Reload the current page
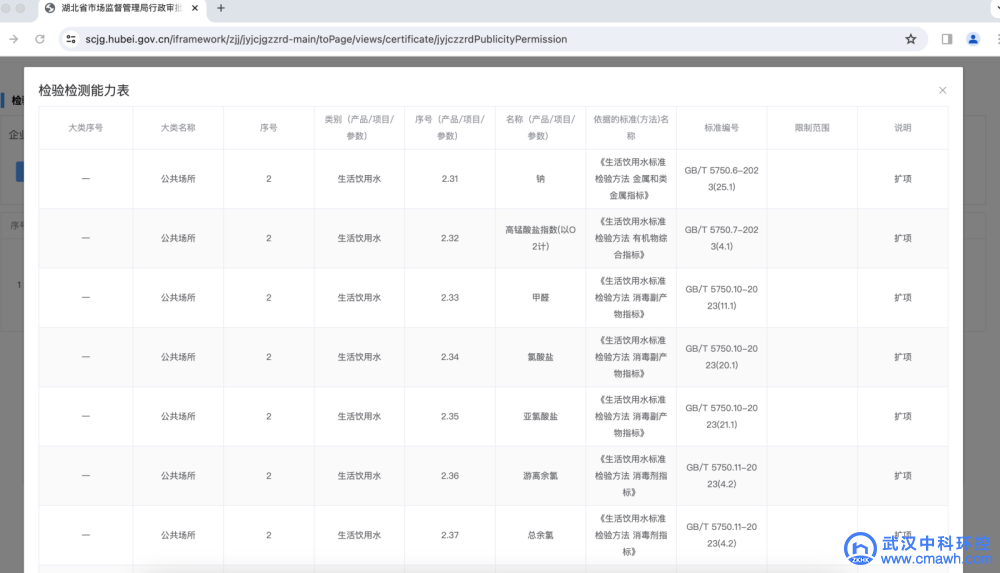Viewport: 1000px width, 573px height. (40, 39)
